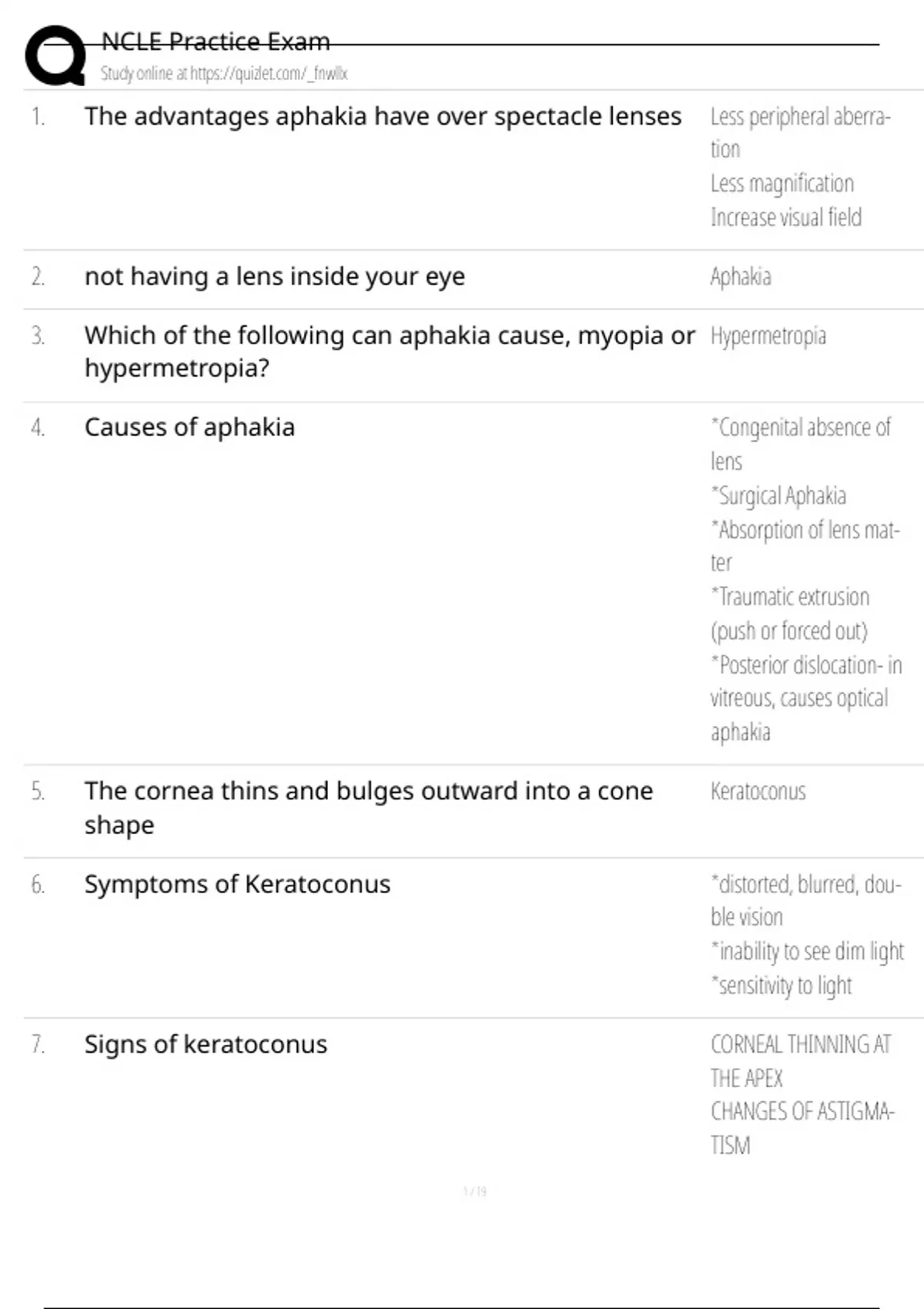Select the 'Causes of aphakia' term
Viewport: 924px width, 1309px height.
coord(189,427)
